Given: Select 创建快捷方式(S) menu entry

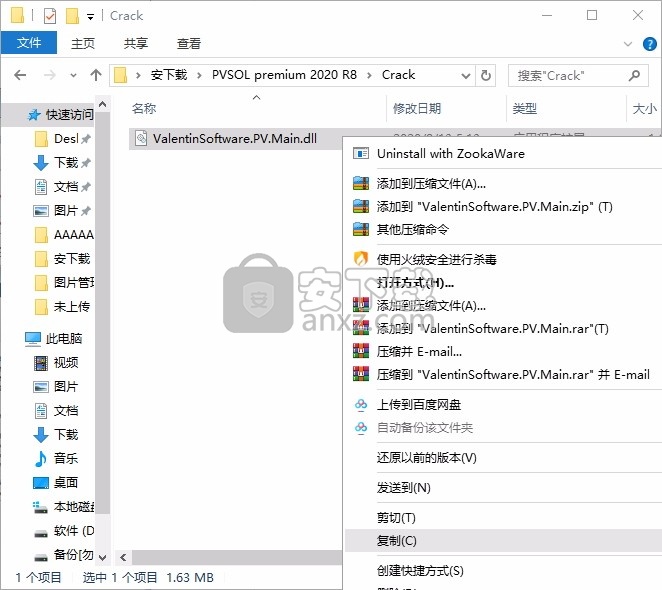Looking at the screenshot, I should [503, 571].
